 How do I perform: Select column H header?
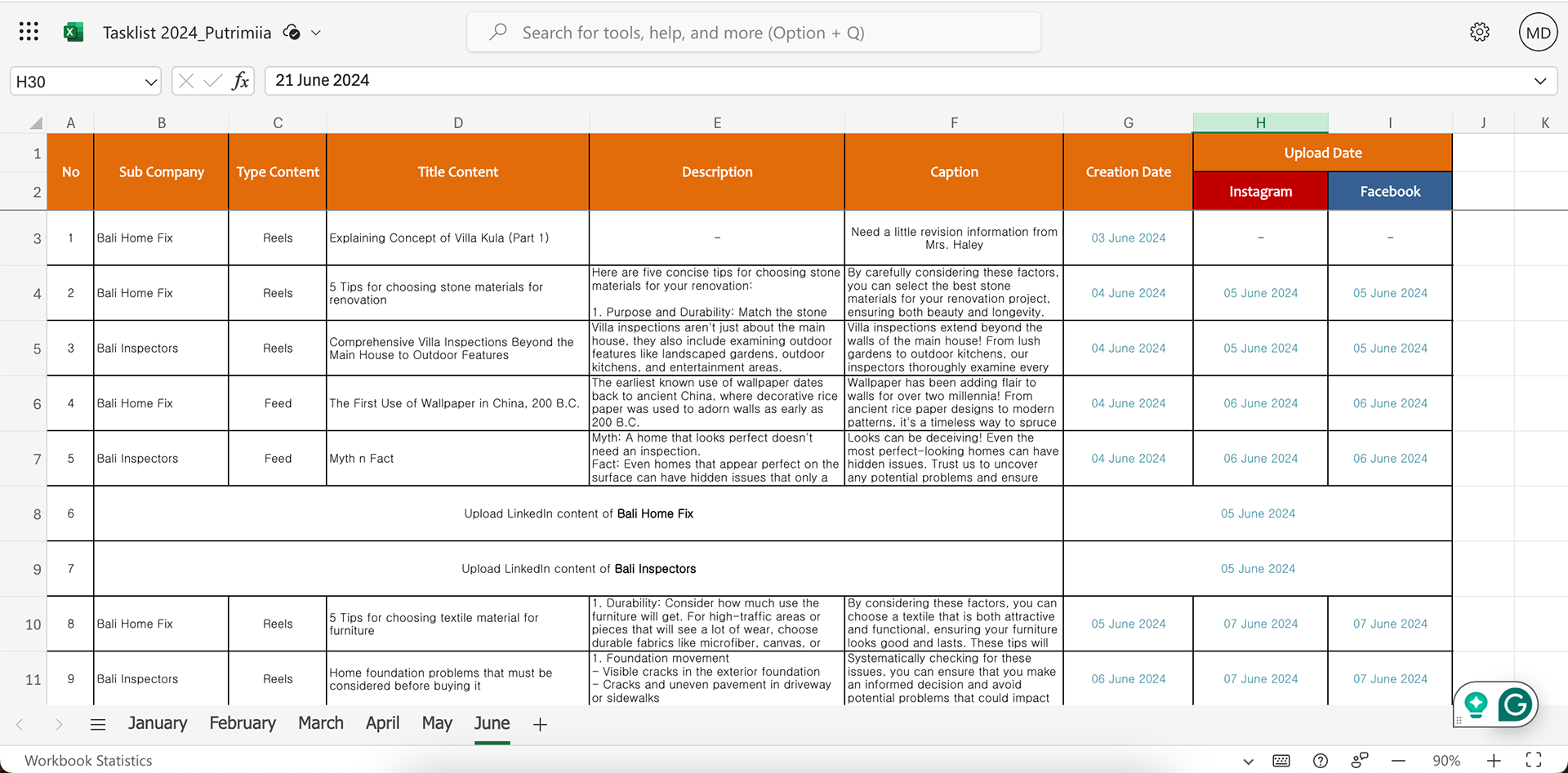pos(1260,122)
